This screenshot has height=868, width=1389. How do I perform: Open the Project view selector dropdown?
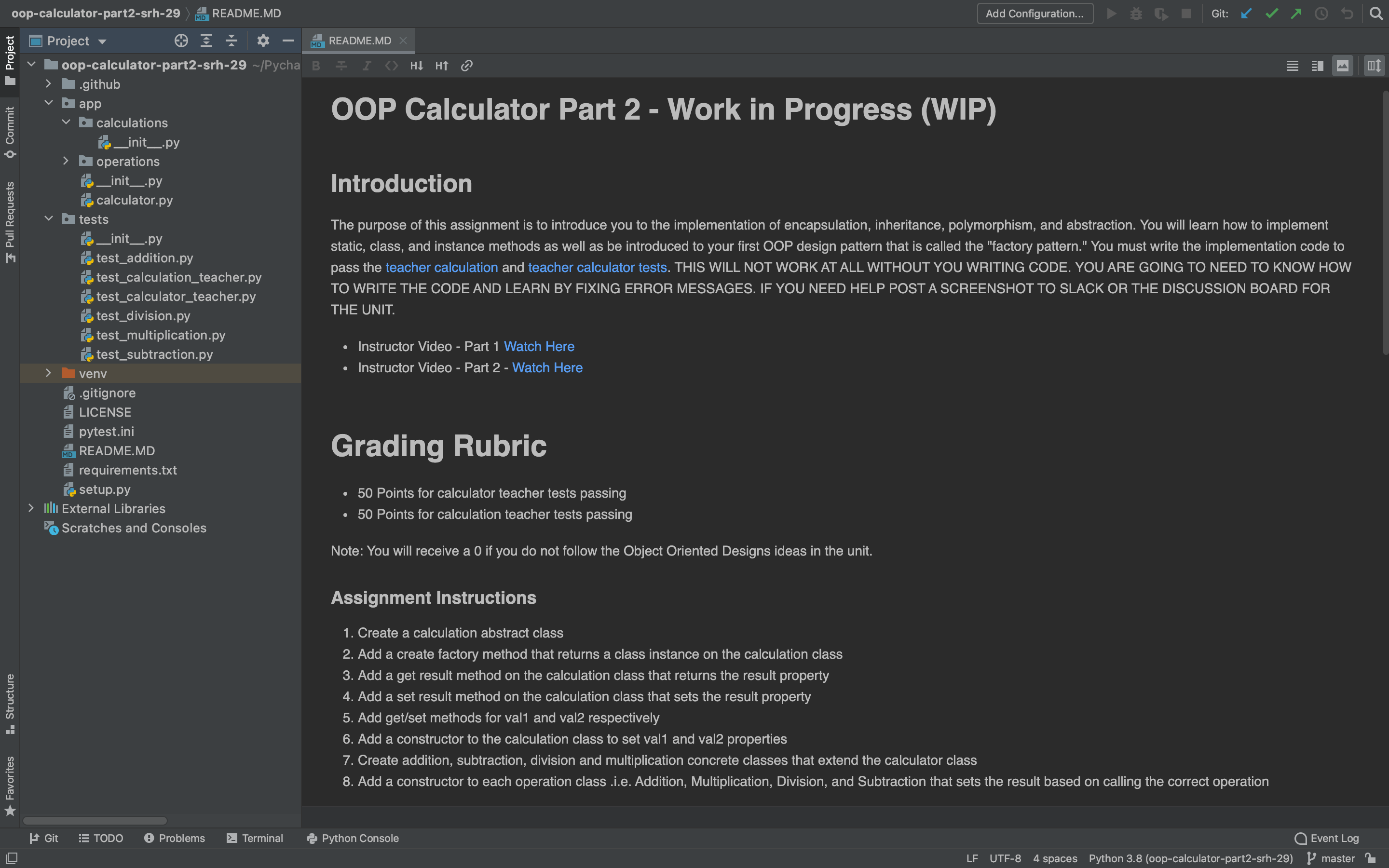[x=103, y=41]
